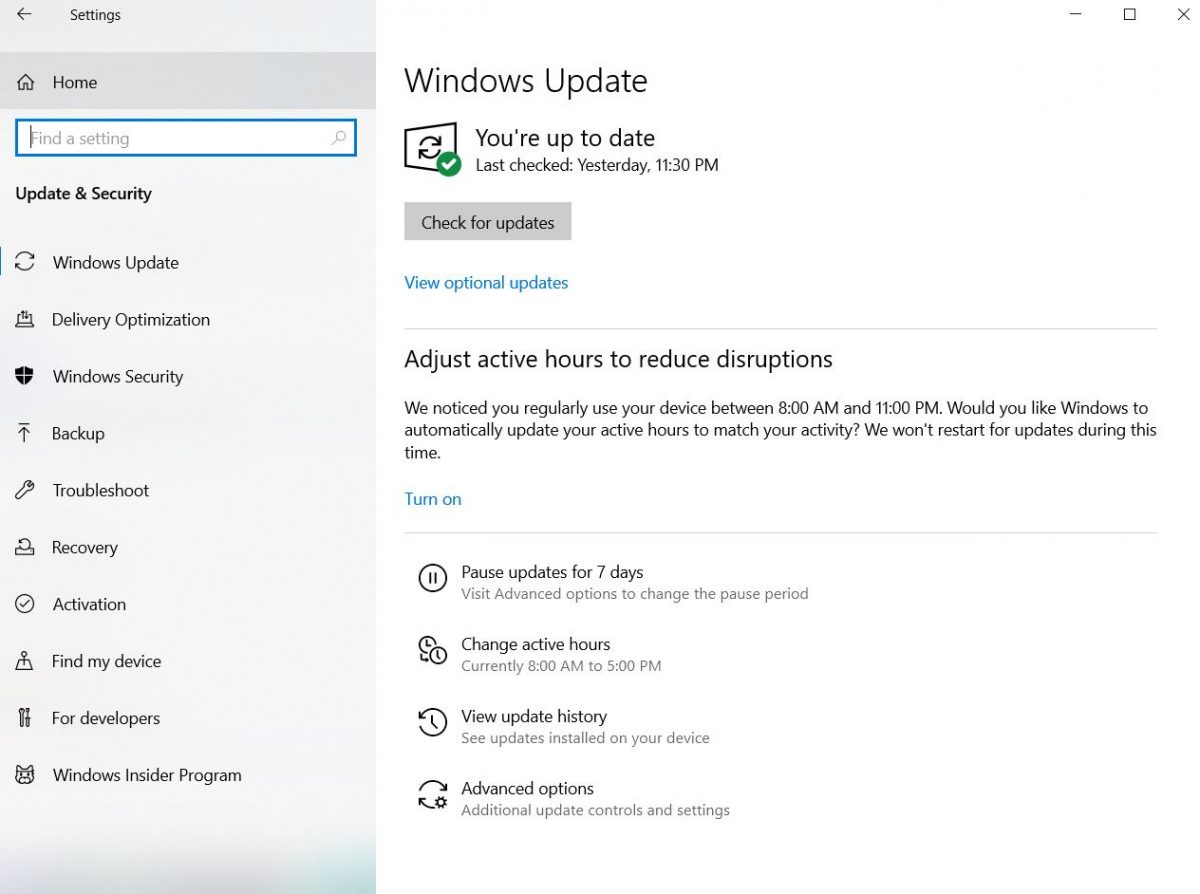
Task: Click the pause icon beside Pause updates
Action: pos(432,578)
